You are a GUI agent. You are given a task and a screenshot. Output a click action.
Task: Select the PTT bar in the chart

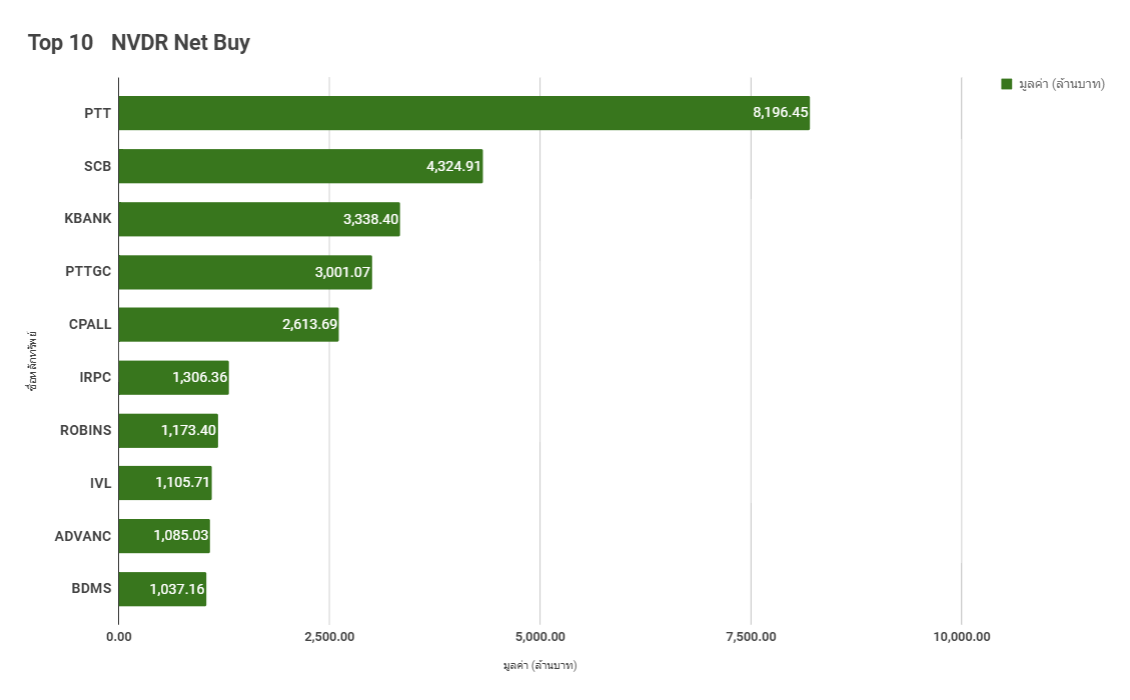coord(463,113)
